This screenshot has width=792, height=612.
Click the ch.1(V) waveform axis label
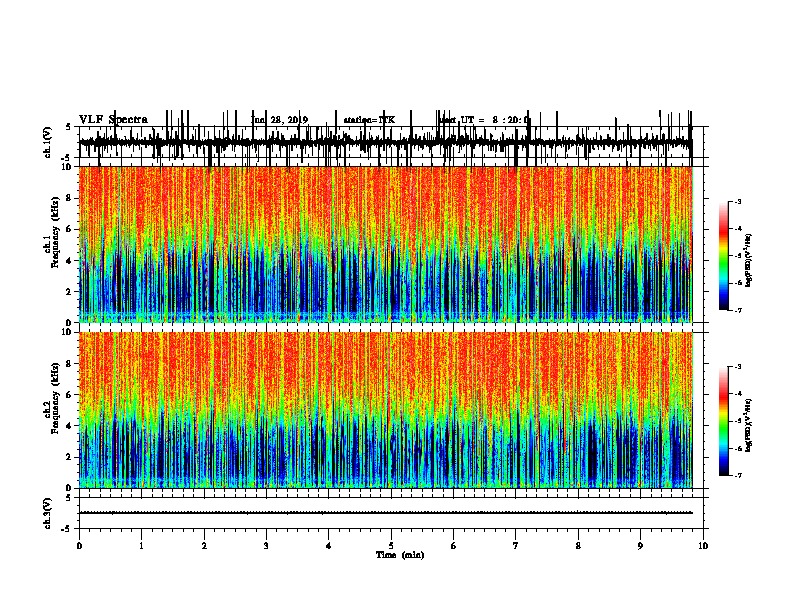[x=47, y=142]
